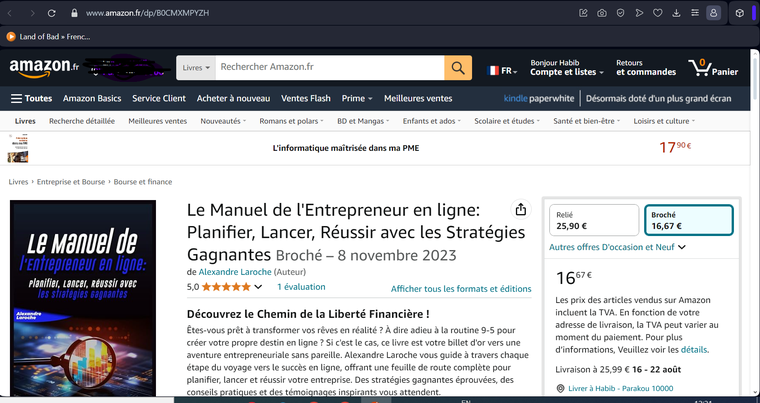Select the Relié 25,90 € format
760x403 pixels.
click(594, 220)
